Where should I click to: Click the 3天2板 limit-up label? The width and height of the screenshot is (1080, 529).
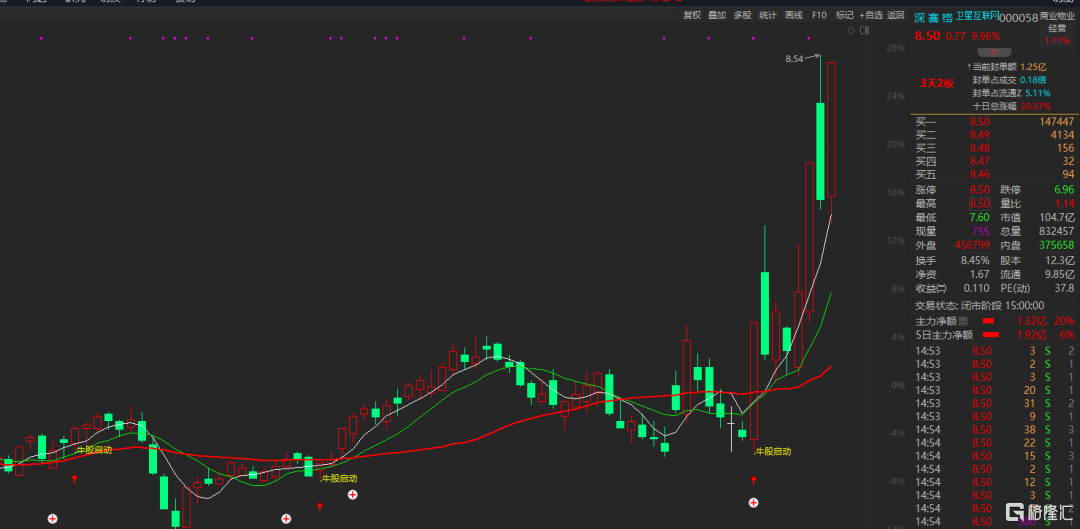point(937,83)
